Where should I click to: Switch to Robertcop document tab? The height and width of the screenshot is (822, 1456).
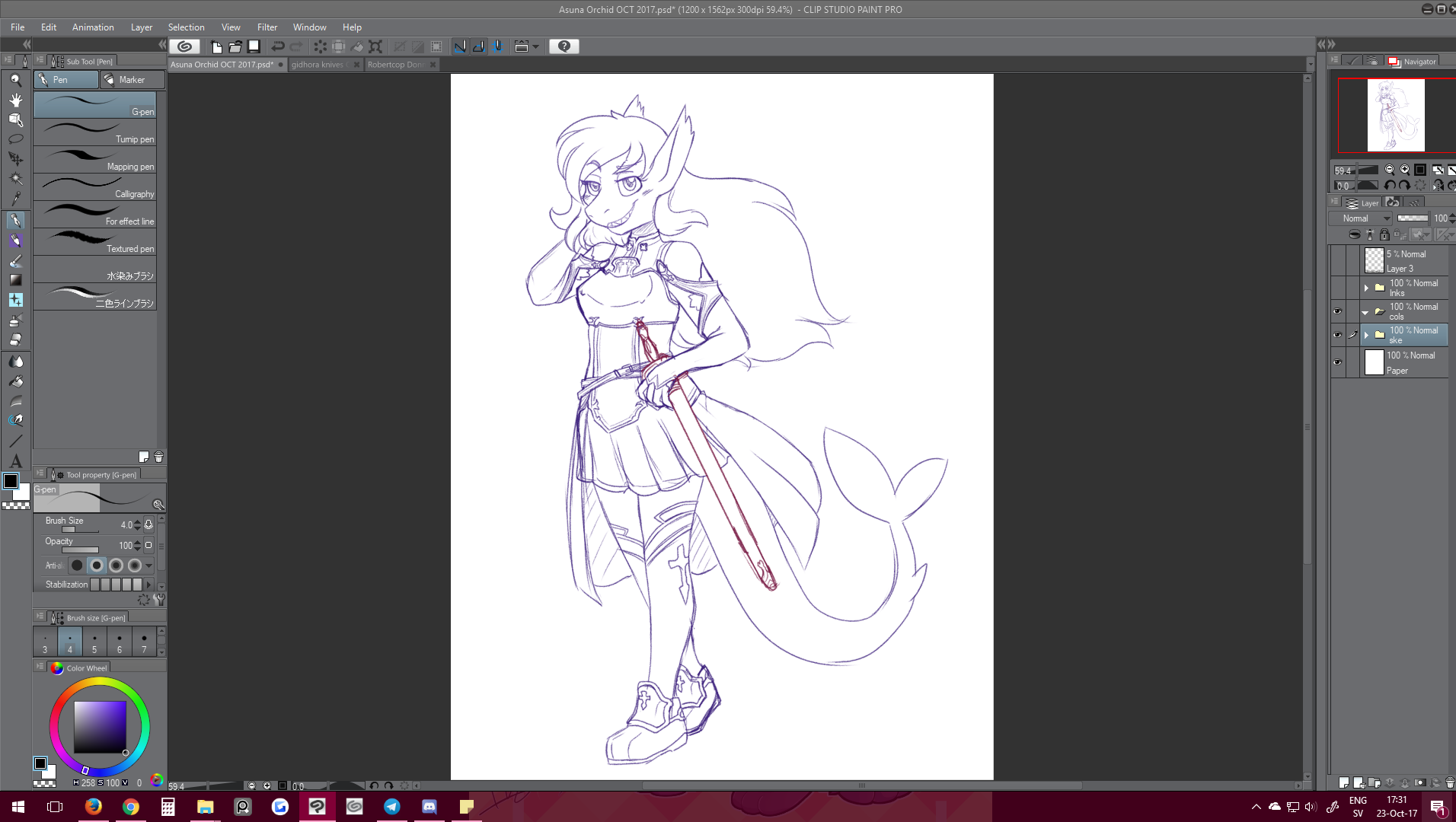pos(396,65)
